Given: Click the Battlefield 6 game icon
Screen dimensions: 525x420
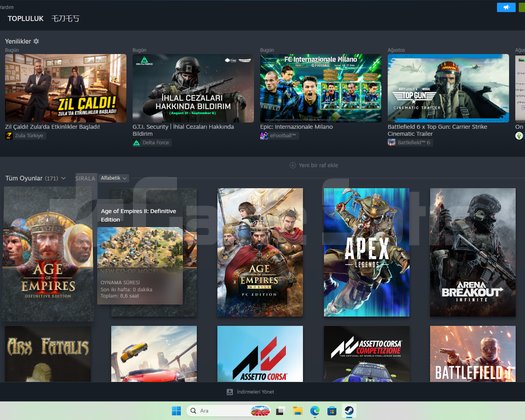Looking at the screenshot, I should (391, 143).
